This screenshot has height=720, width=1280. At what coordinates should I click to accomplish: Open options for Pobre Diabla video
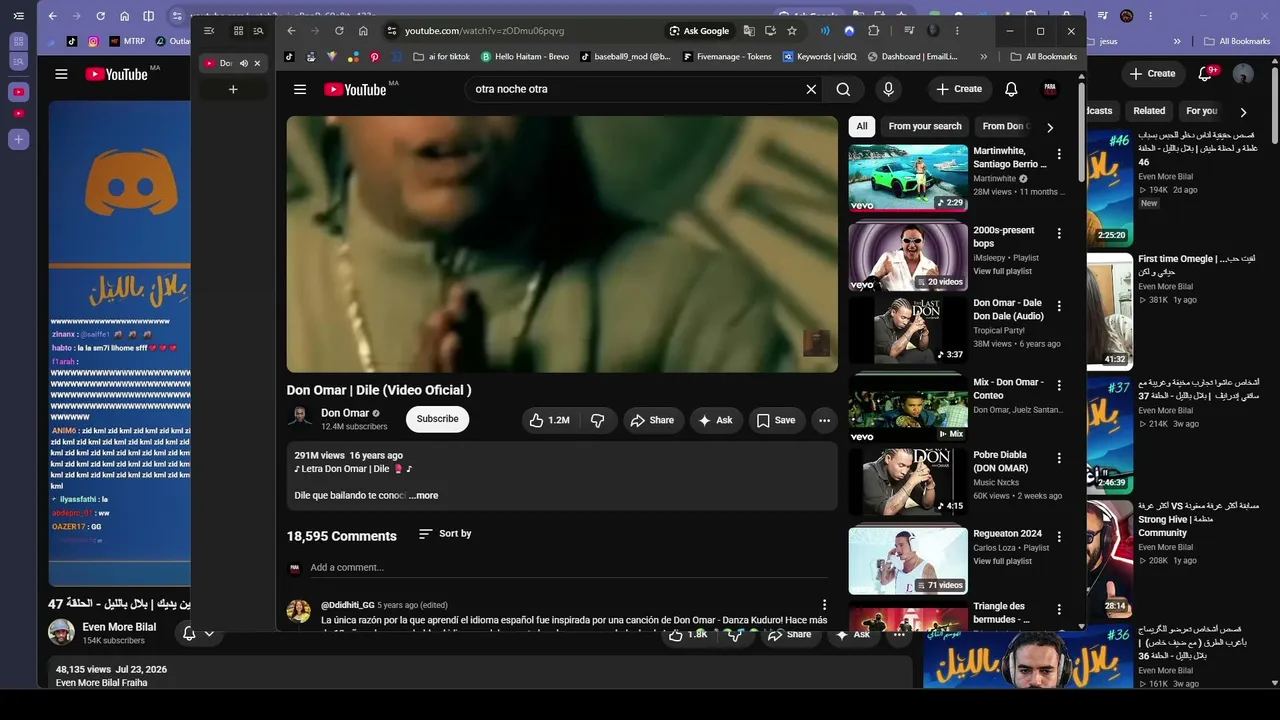tap(1059, 458)
